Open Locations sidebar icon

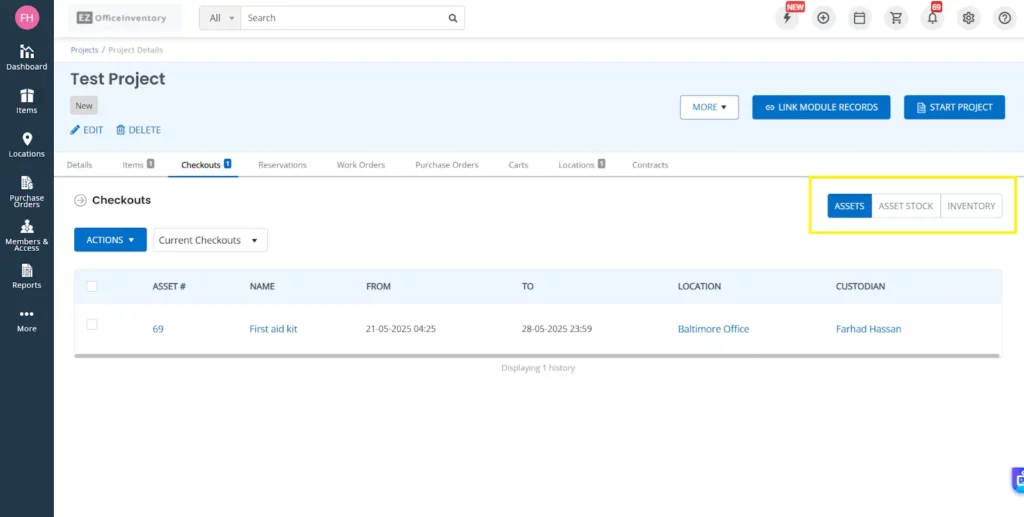tap(27, 145)
